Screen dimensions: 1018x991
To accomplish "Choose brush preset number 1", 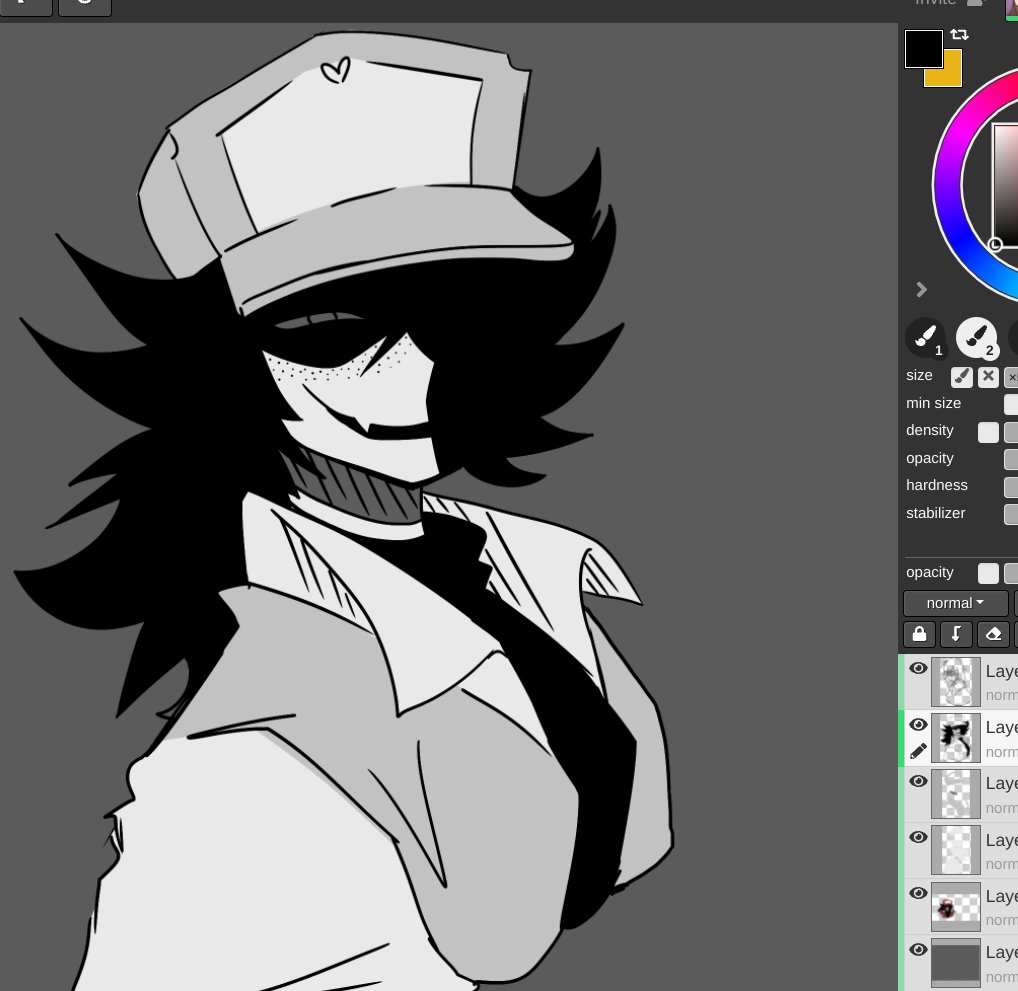I will click(925, 337).
